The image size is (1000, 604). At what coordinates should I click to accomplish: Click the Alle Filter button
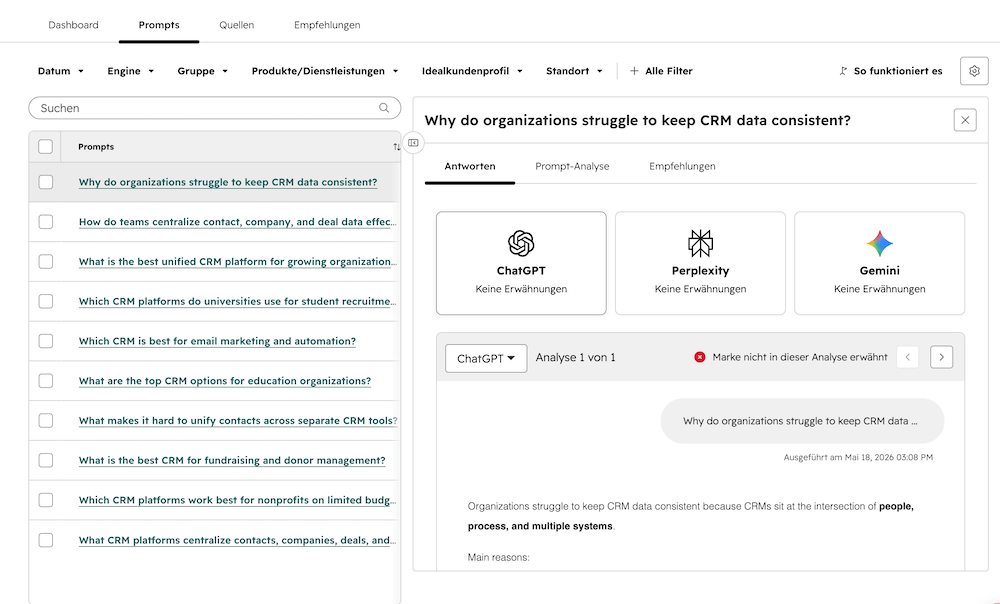pos(661,71)
